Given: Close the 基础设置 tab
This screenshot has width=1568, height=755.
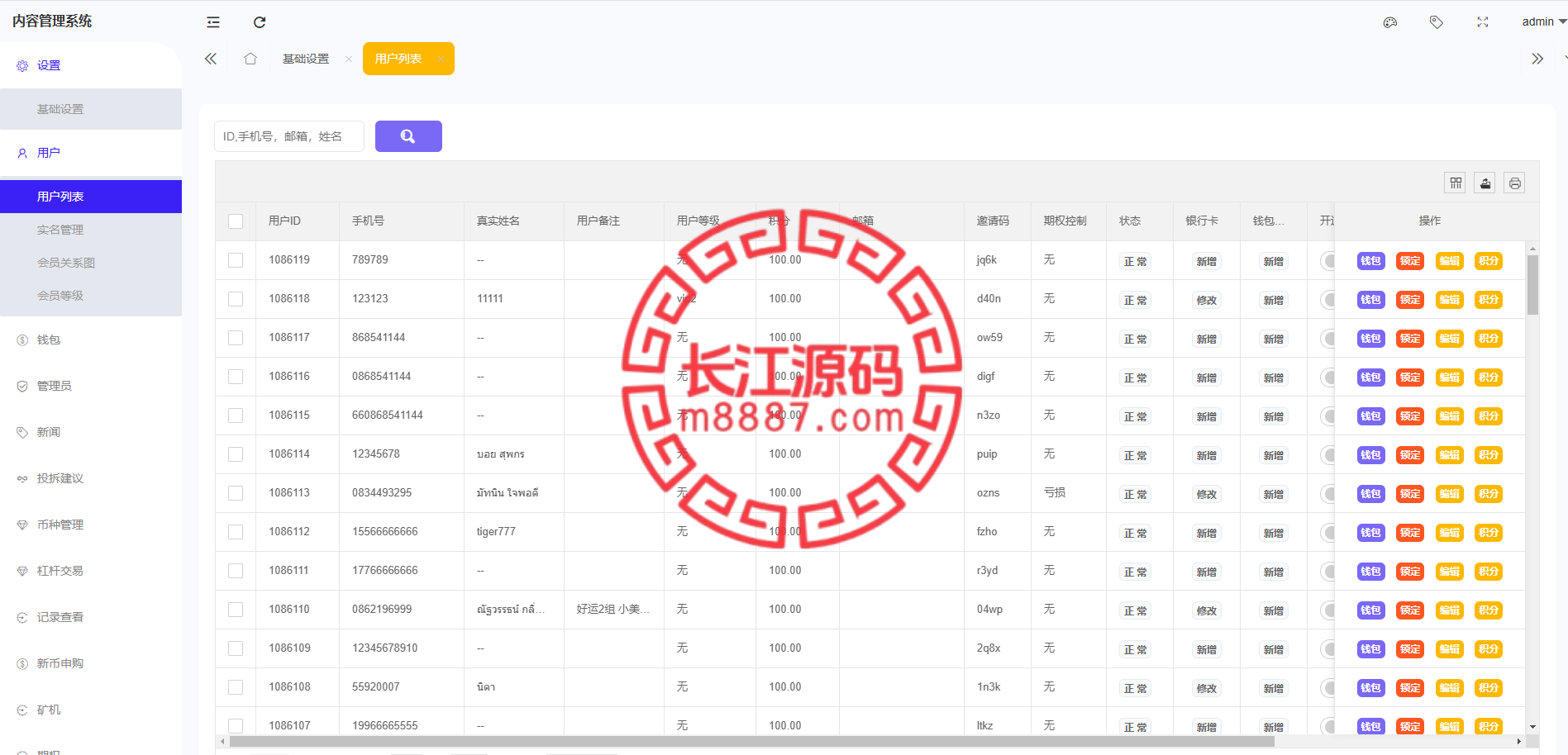Looking at the screenshot, I should coord(349,59).
